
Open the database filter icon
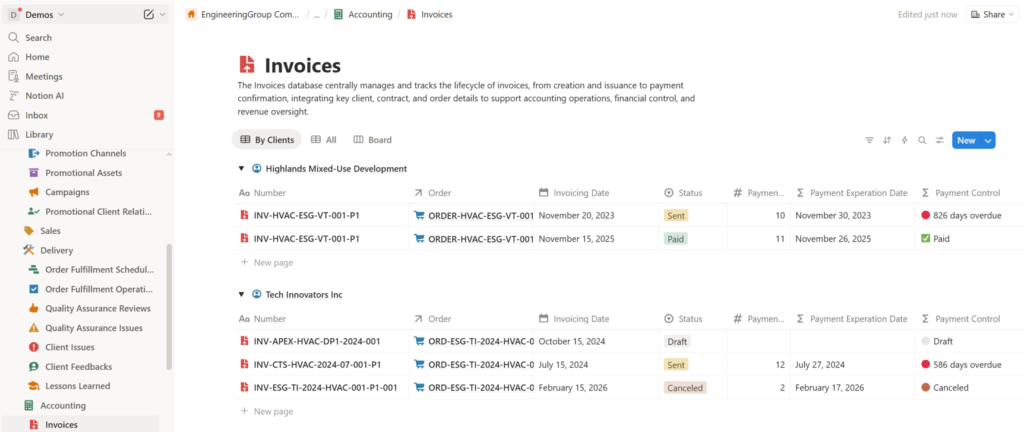point(869,141)
